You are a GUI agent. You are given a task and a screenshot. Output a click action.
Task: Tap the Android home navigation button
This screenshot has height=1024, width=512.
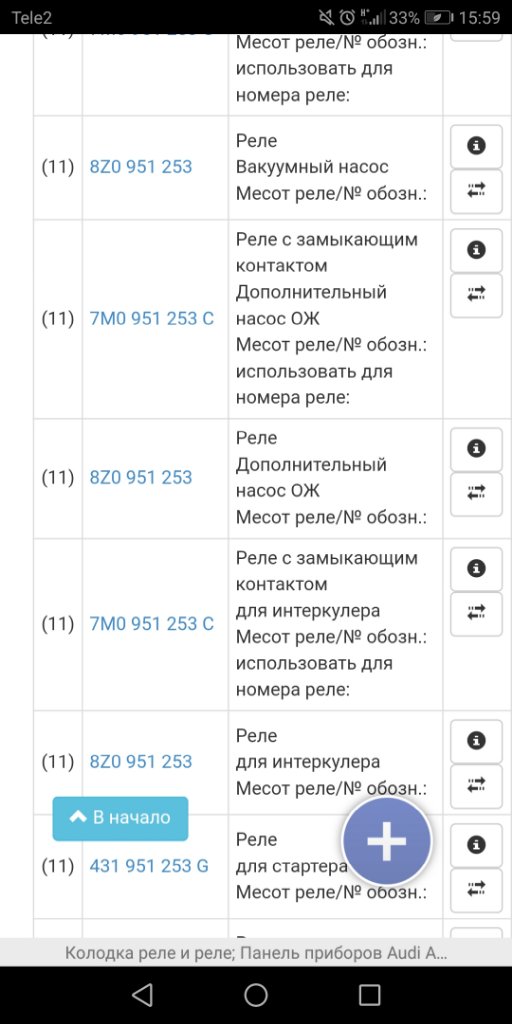tap(256, 995)
